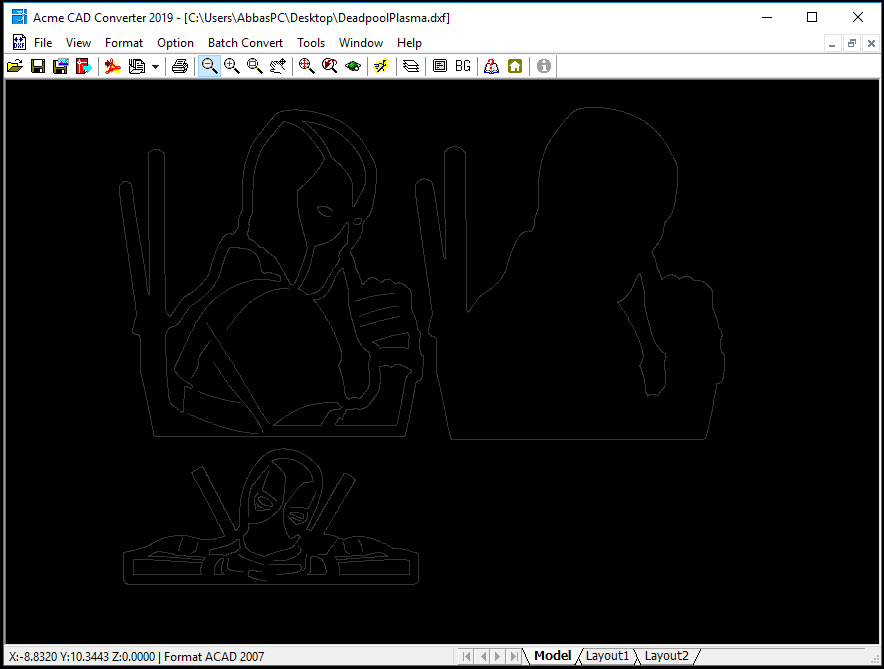Switch to the Layout2 tab
The width and height of the screenshot is (884, 669).
tap(667, 656)
